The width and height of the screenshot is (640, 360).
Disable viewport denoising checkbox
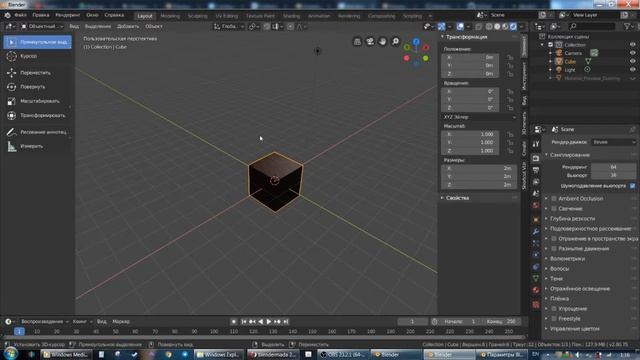pos(632,186)
